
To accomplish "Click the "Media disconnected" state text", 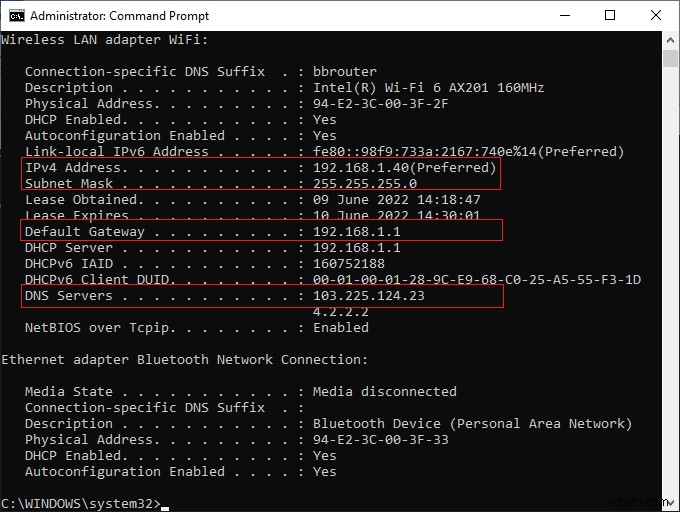I will (384, 392).
